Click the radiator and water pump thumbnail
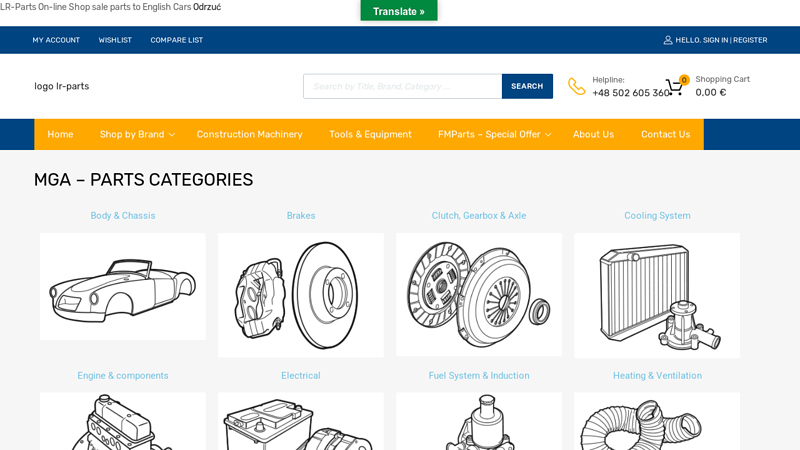This screenshot has width=800, height=450. pyautogui.click(x=657, y=295)
